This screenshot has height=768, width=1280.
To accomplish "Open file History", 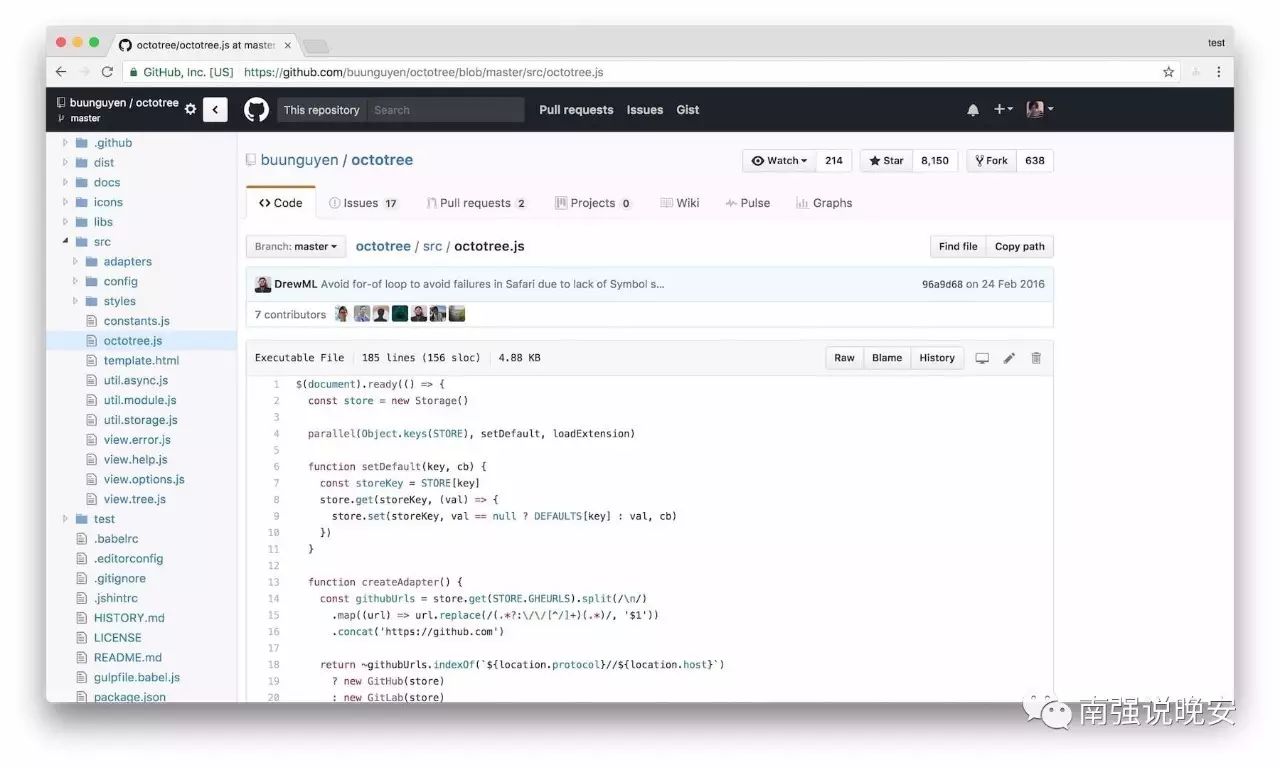I will pyautogui.click(x=937, y=358).
